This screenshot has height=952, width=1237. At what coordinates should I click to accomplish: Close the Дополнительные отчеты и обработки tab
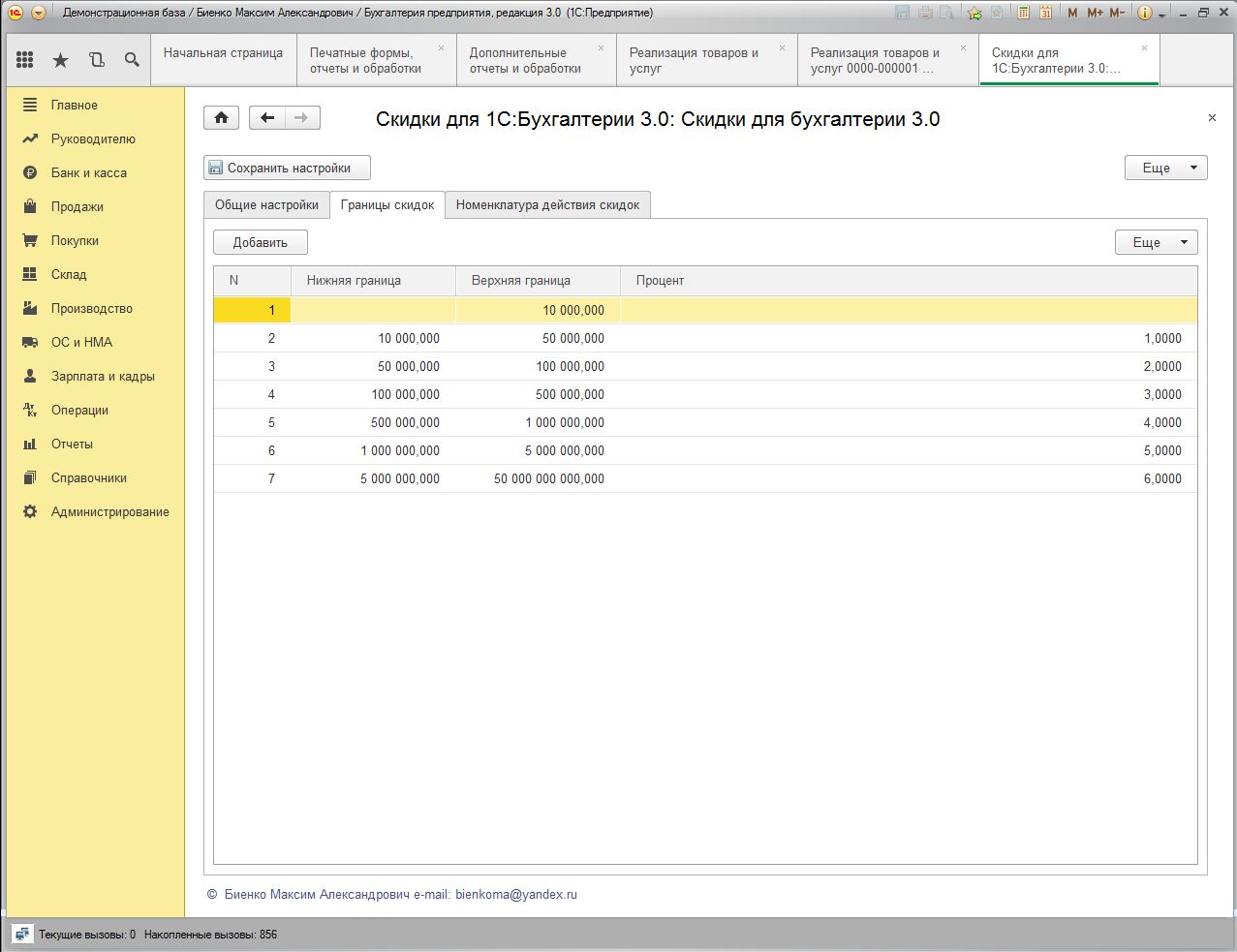click(601, 47)
